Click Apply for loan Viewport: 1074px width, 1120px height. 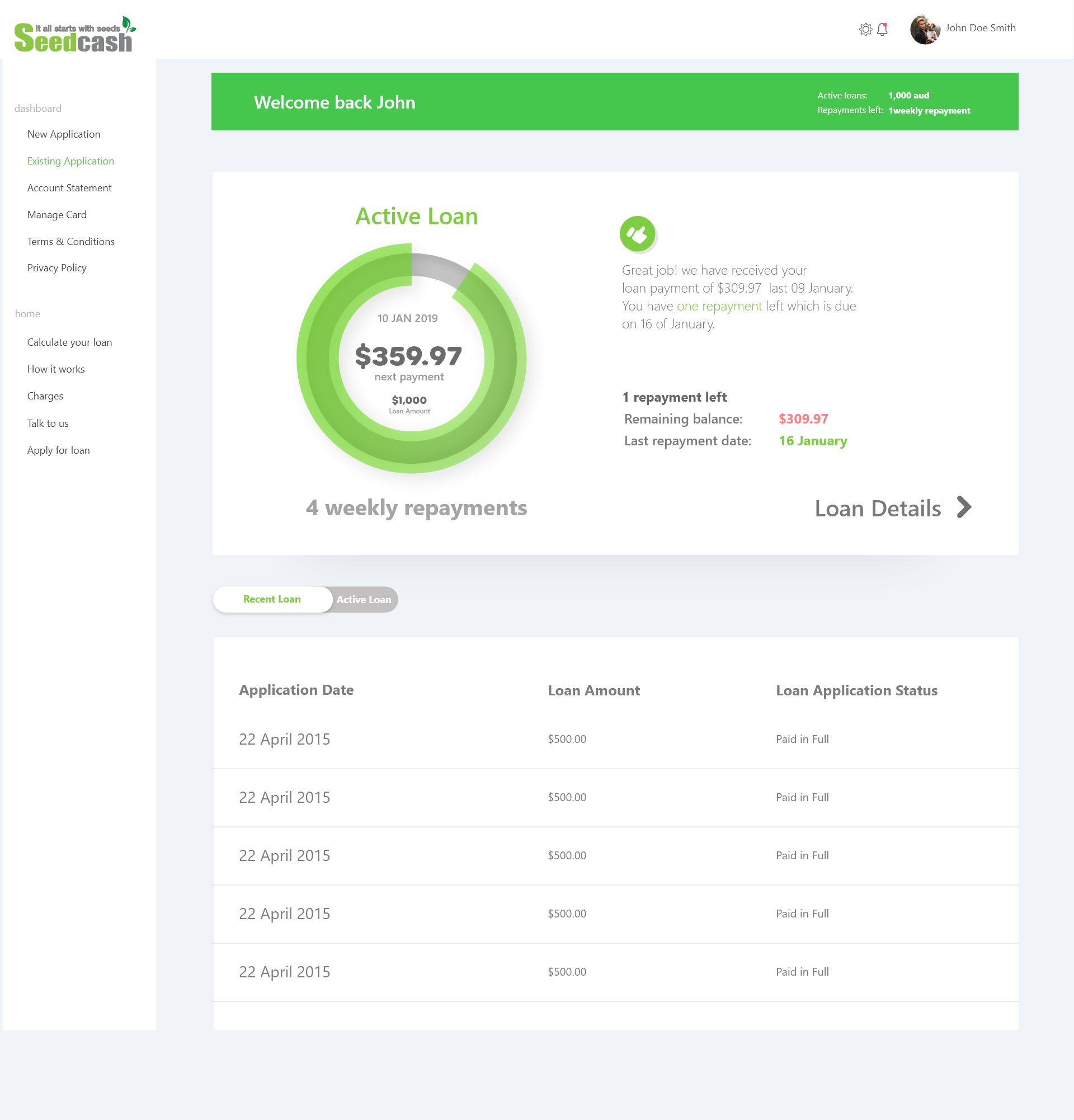[59, 450]
